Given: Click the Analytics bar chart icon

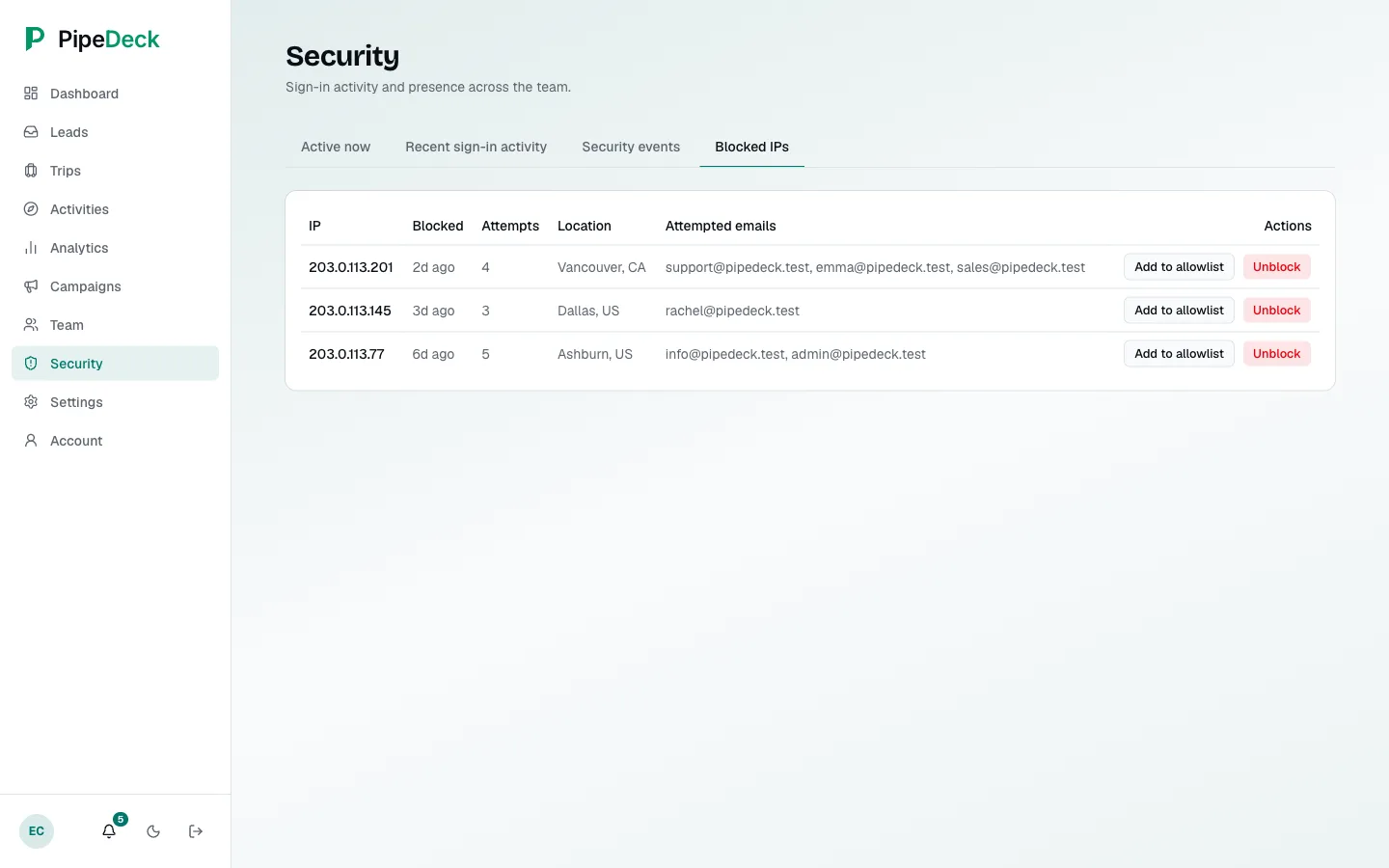Looking at the screenshot, I should click(31, 248).
